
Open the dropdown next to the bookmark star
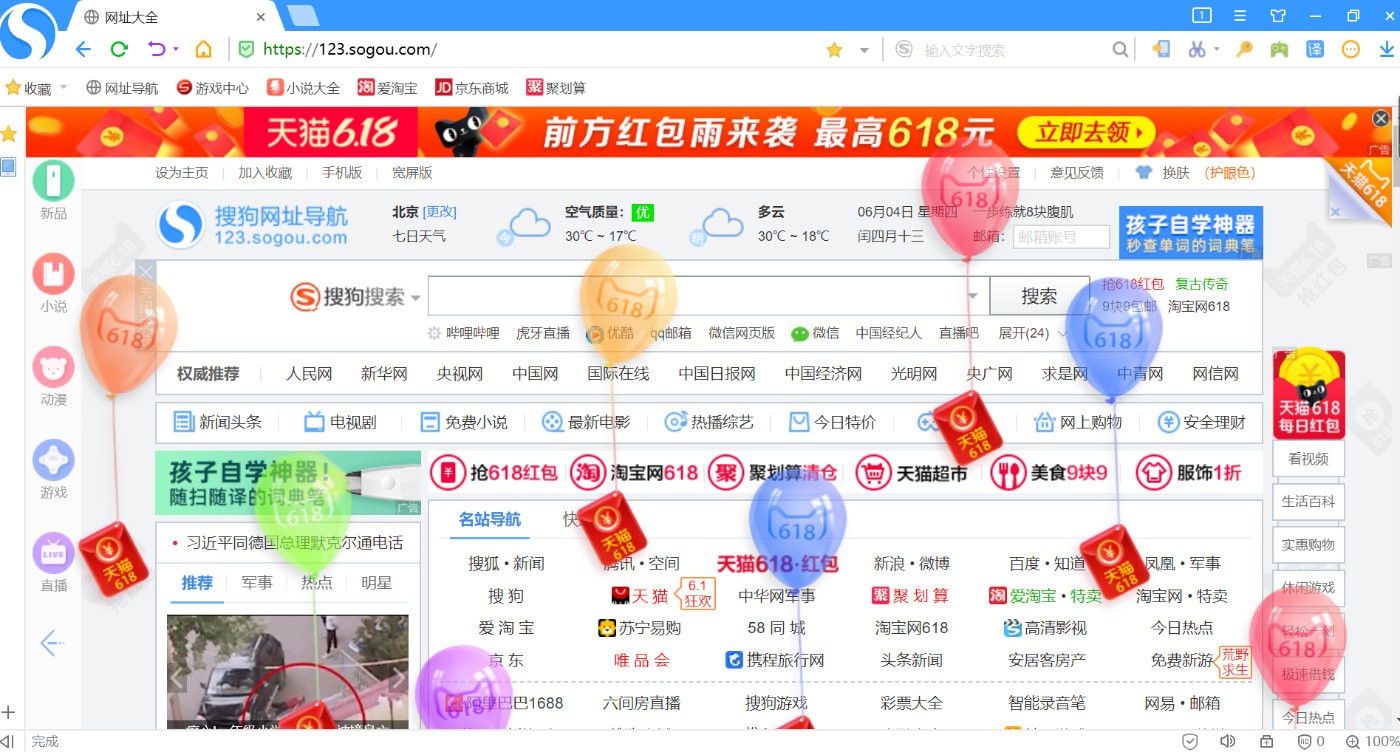(x=864, y=50)
